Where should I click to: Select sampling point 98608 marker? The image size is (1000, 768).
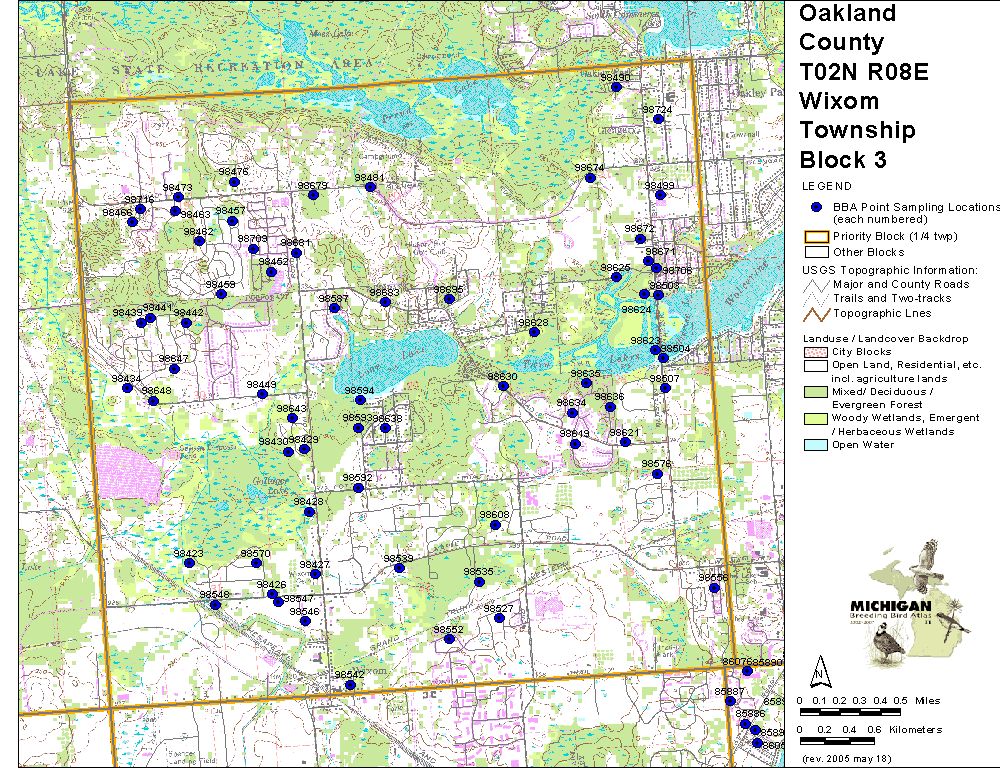[495, 525]
